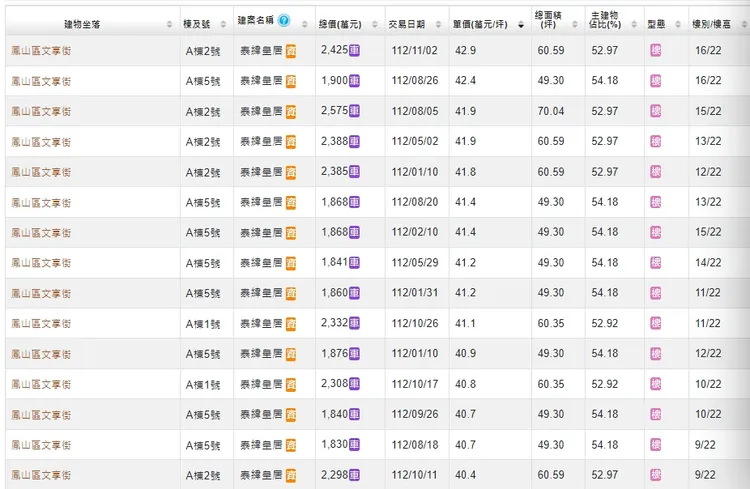Open 鳳山區文享街 link in the 1,840 row
This screenshot has height=489, width=750.
41,415
